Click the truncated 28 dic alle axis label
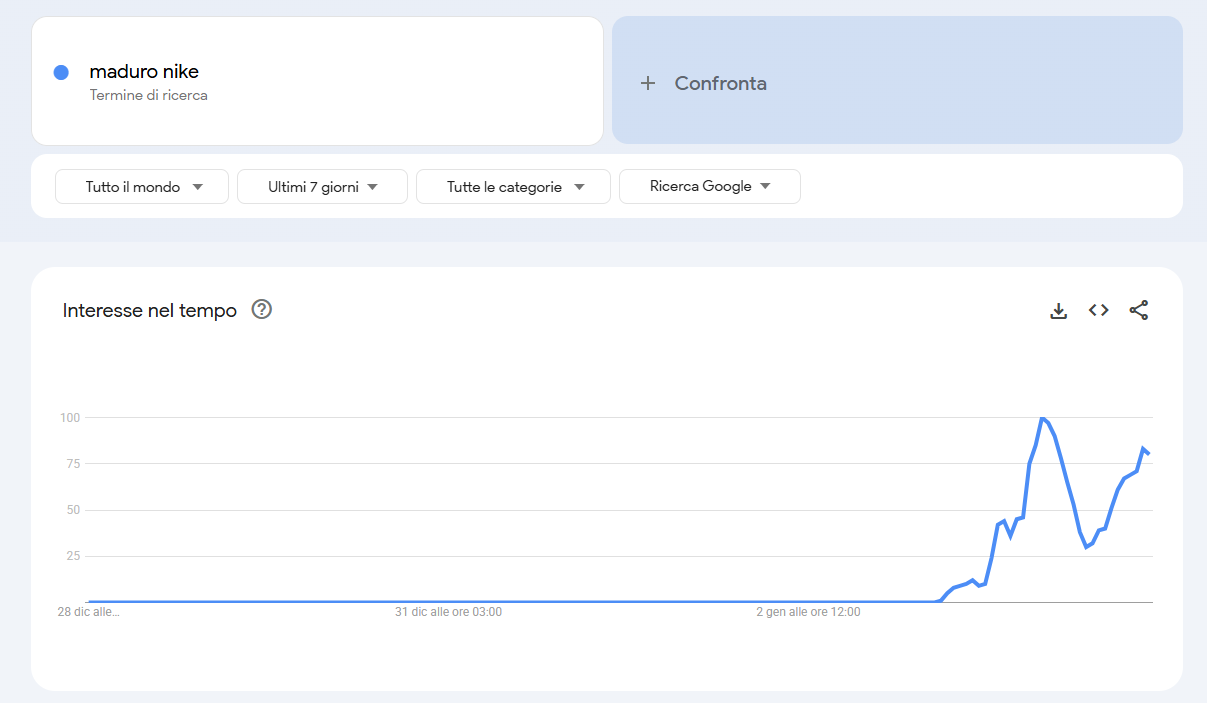1207x703 pixels. pyautogui.click(x=88, y=612)
